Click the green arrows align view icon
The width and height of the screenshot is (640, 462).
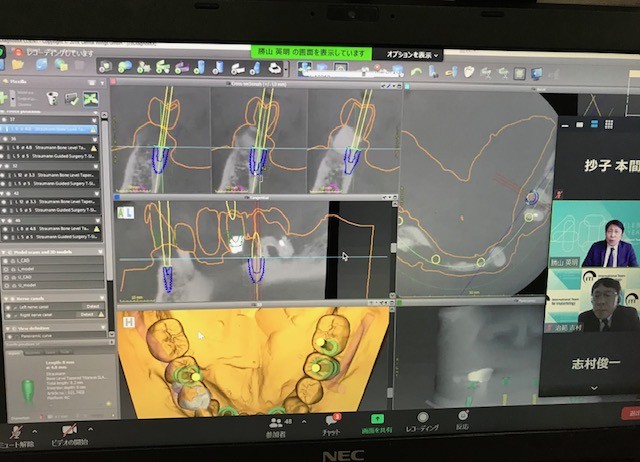pyautogui.click(x=91, y=99)
